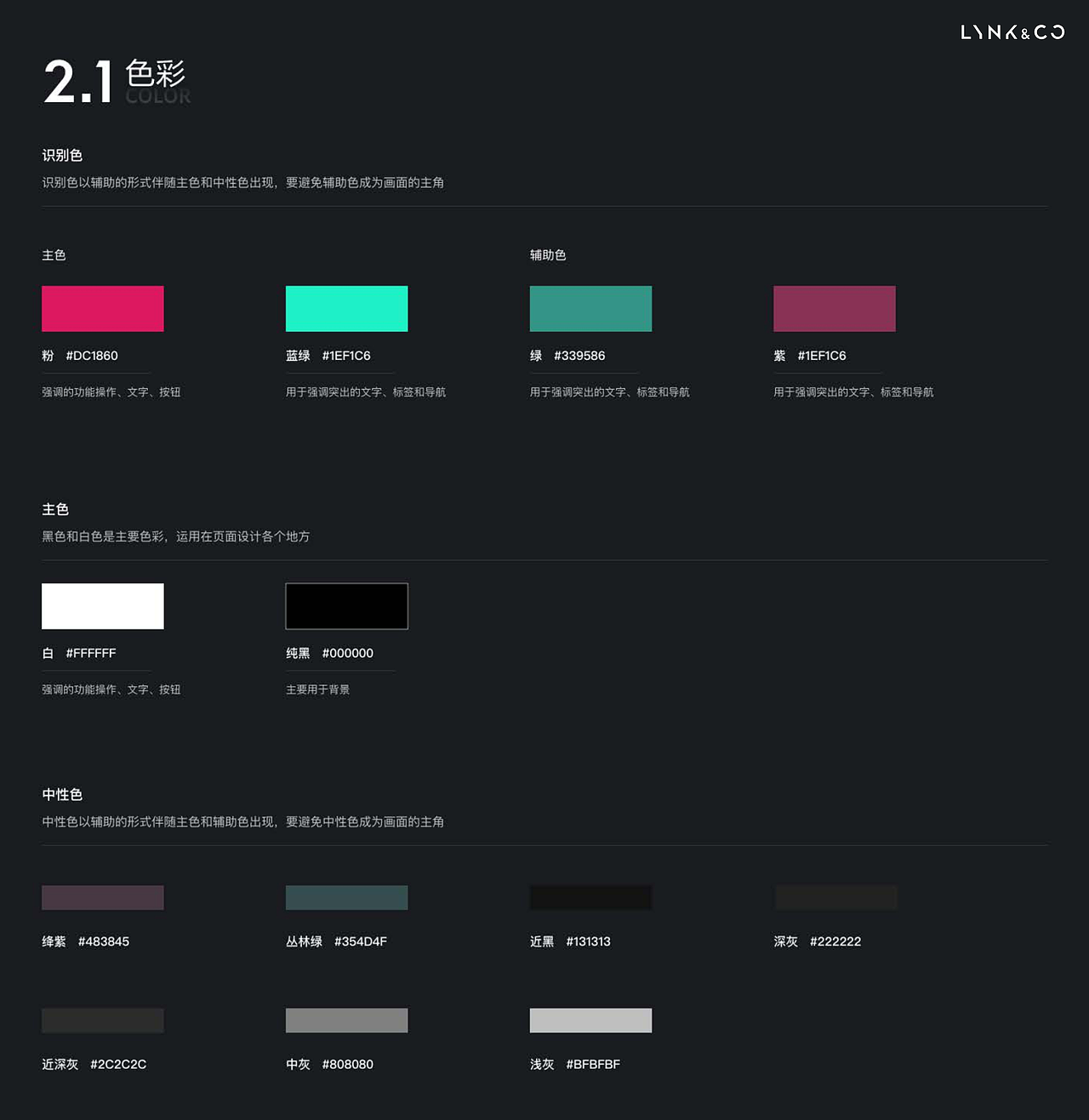Click the near-black 近黑 #131313 swatch
The image size is (1089, 1120).
pos(590,897)
